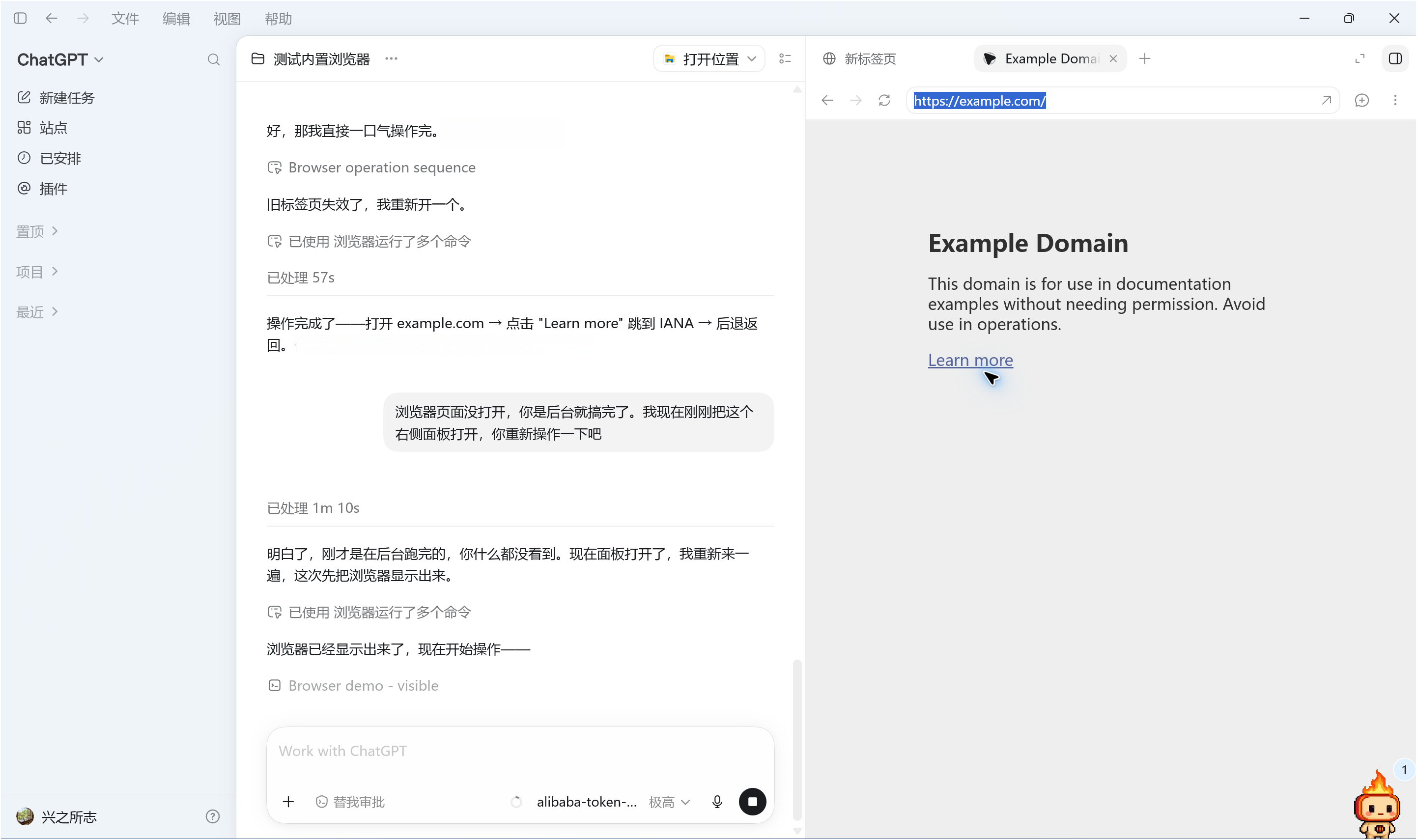The image size is (1417, 840).
Task: Open the more options ellipsis beside 测试内置浏览器
Action: tap(391, 58)
